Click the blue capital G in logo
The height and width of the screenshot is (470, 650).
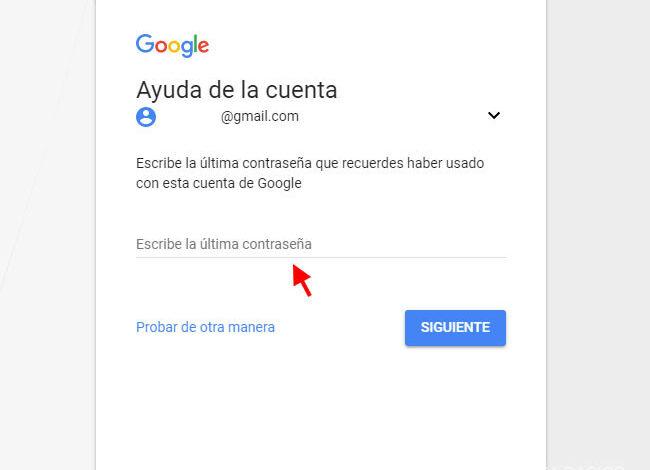pyautogui.click(x=145, y=43)
